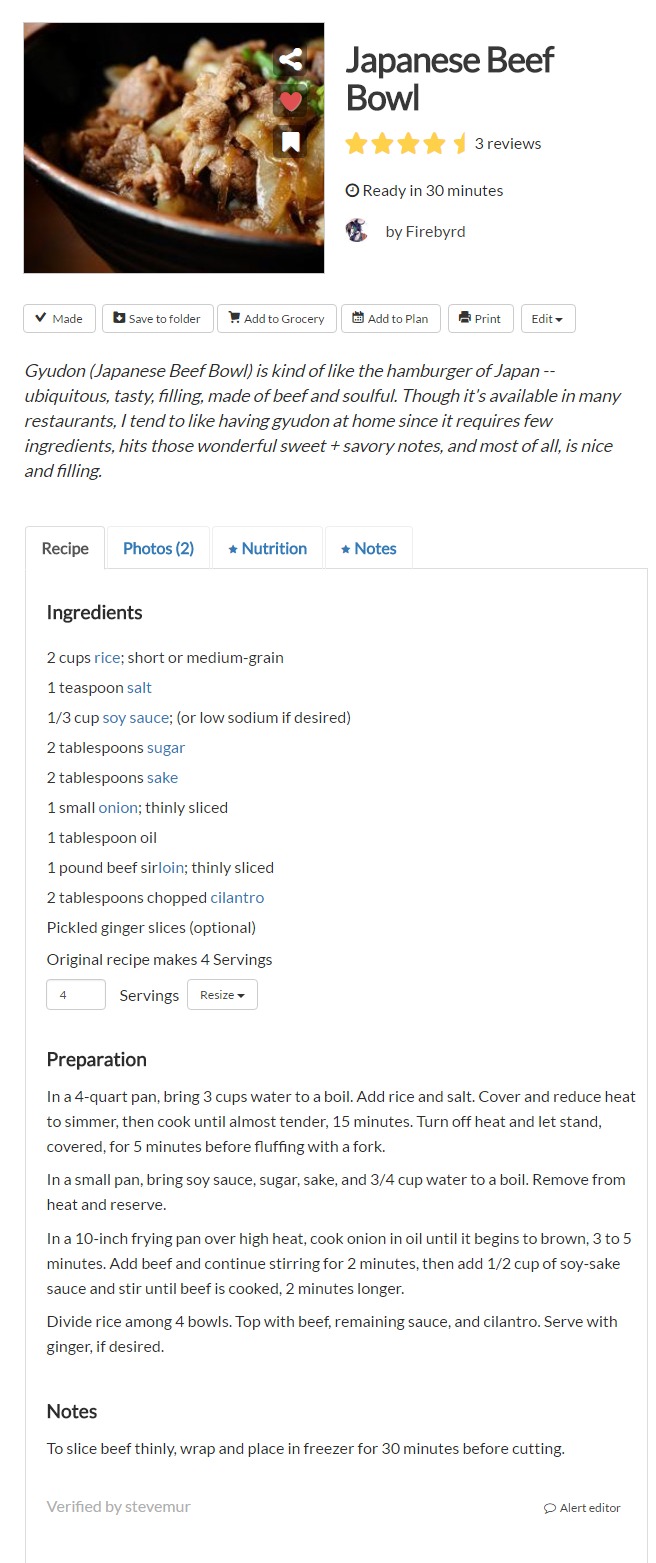Image resolution: width=656 pixels, height=1563 pixels.
Task: Click the share icon on recipe photo
Action: click(x=290, y=60)
